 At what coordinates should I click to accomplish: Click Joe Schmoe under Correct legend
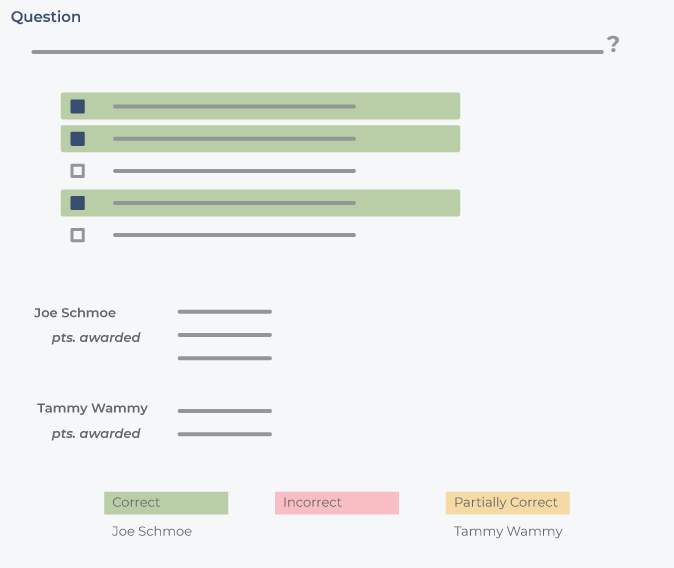coord(152,531)
